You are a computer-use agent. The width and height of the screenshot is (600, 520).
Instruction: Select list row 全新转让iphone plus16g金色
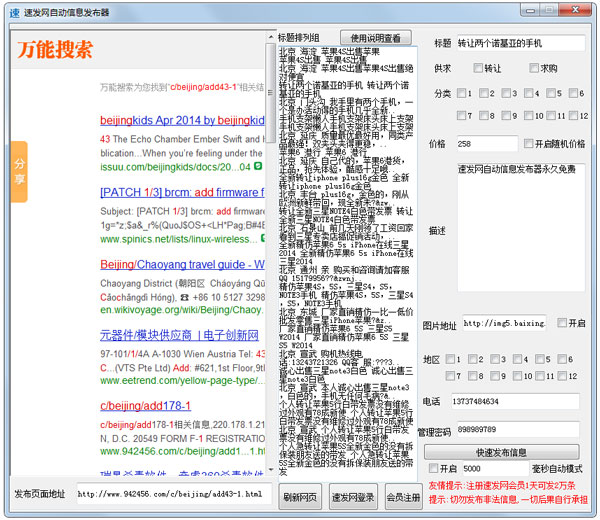tap(344, 181)
